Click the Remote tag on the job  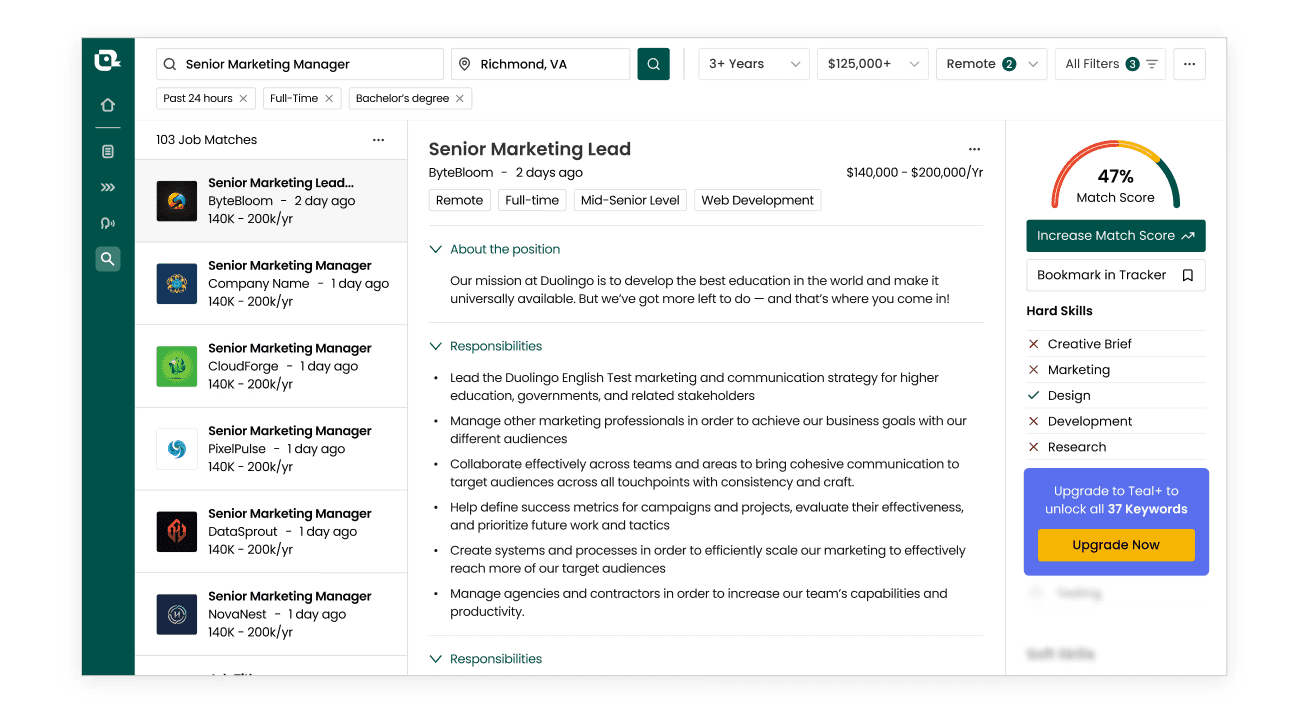pos(460,201)
